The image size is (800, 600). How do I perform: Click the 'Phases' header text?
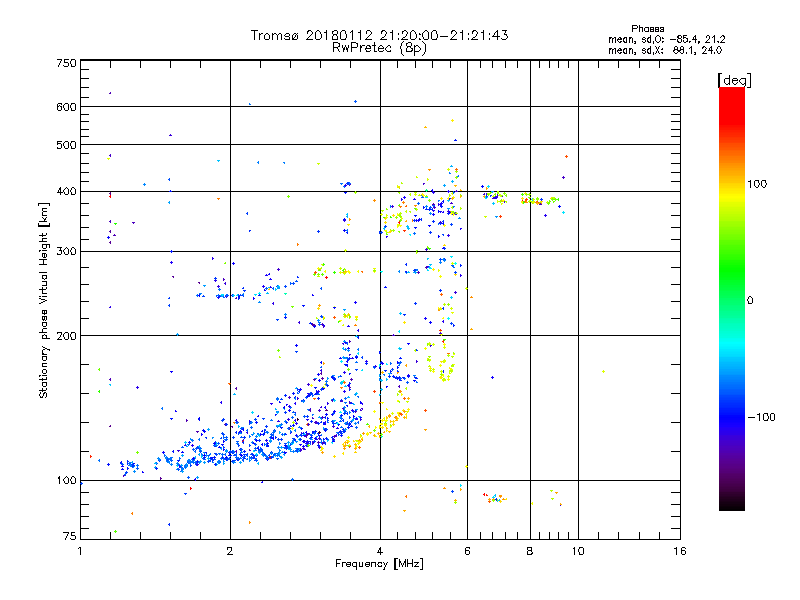coord(647,29)
